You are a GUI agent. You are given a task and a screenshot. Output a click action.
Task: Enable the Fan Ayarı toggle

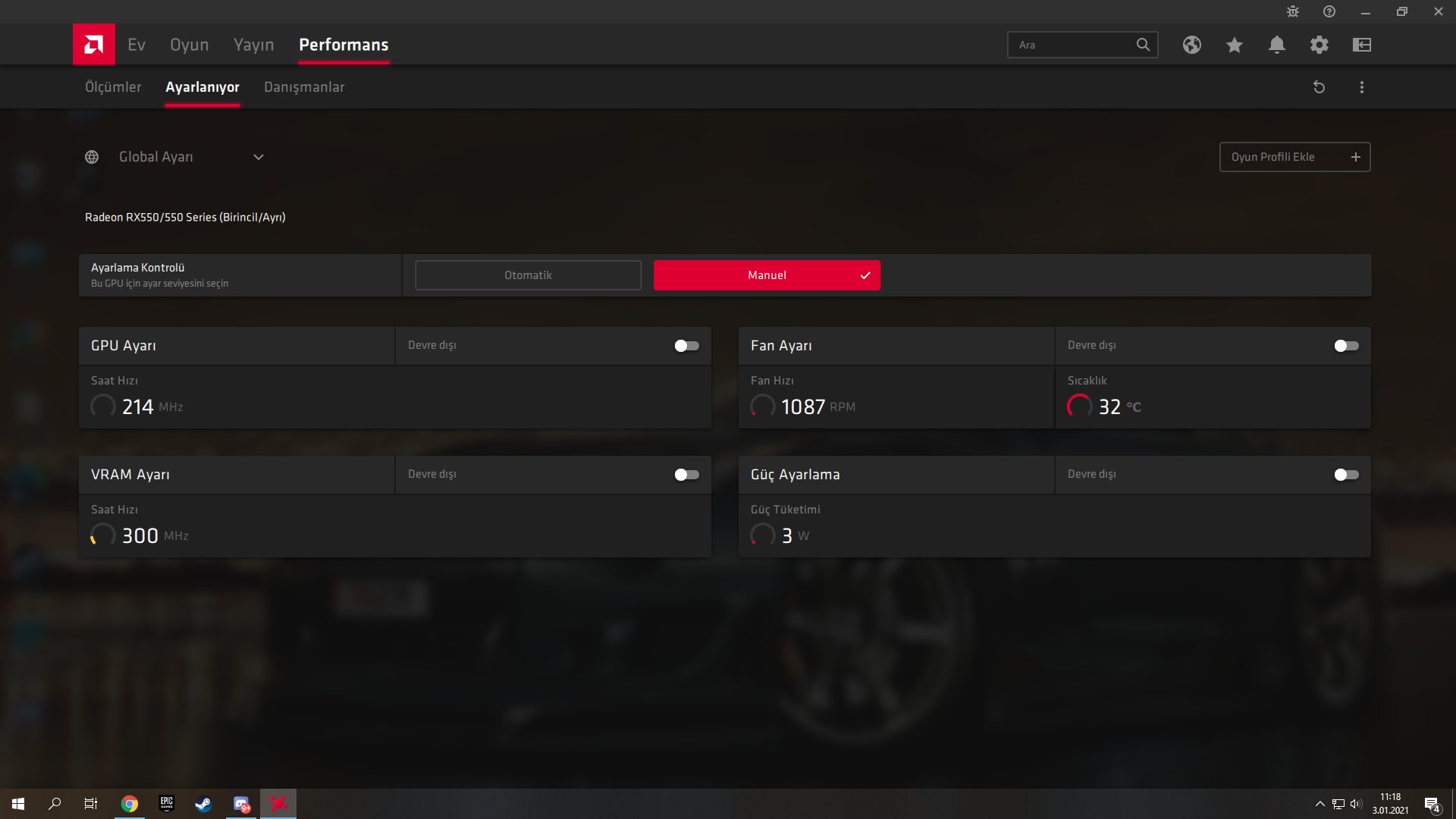1346,346
